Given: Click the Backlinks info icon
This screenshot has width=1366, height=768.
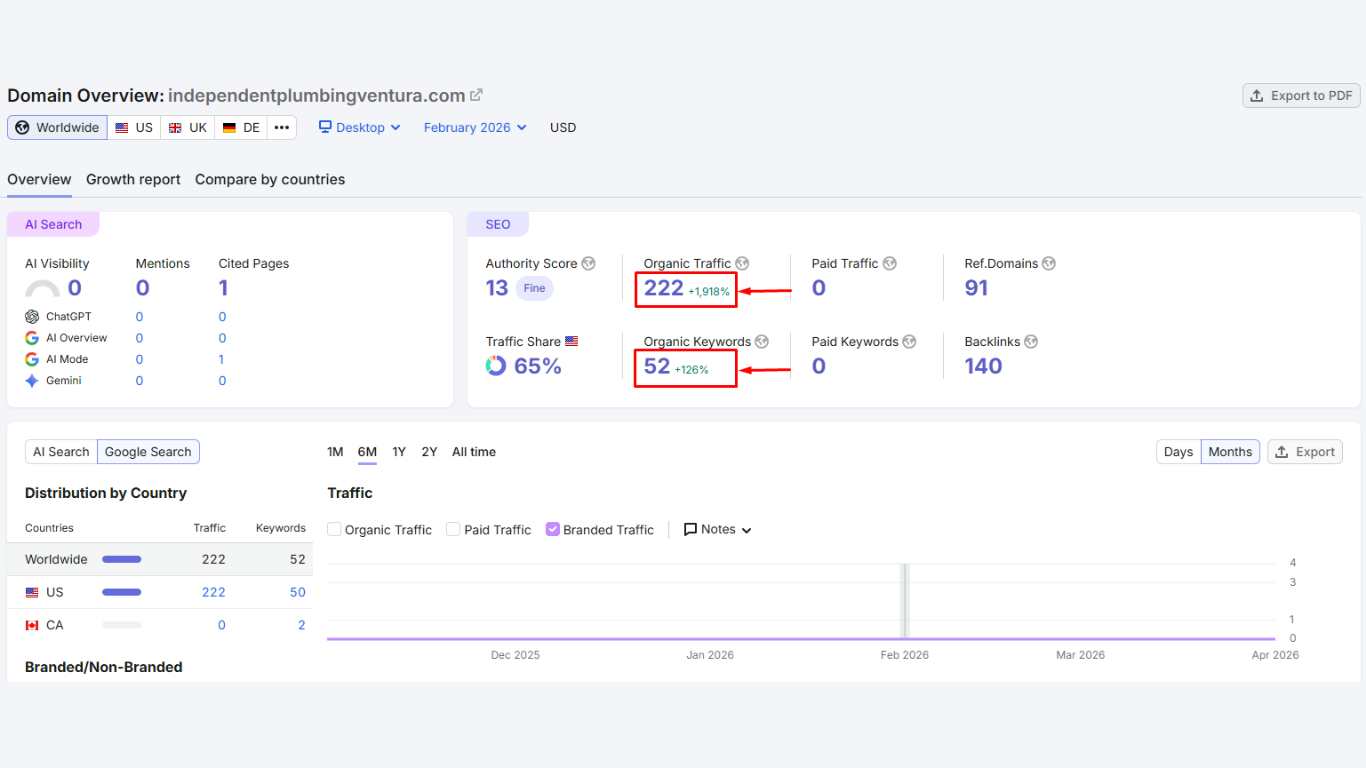Looking at the screenshot, I should 1031,342.
